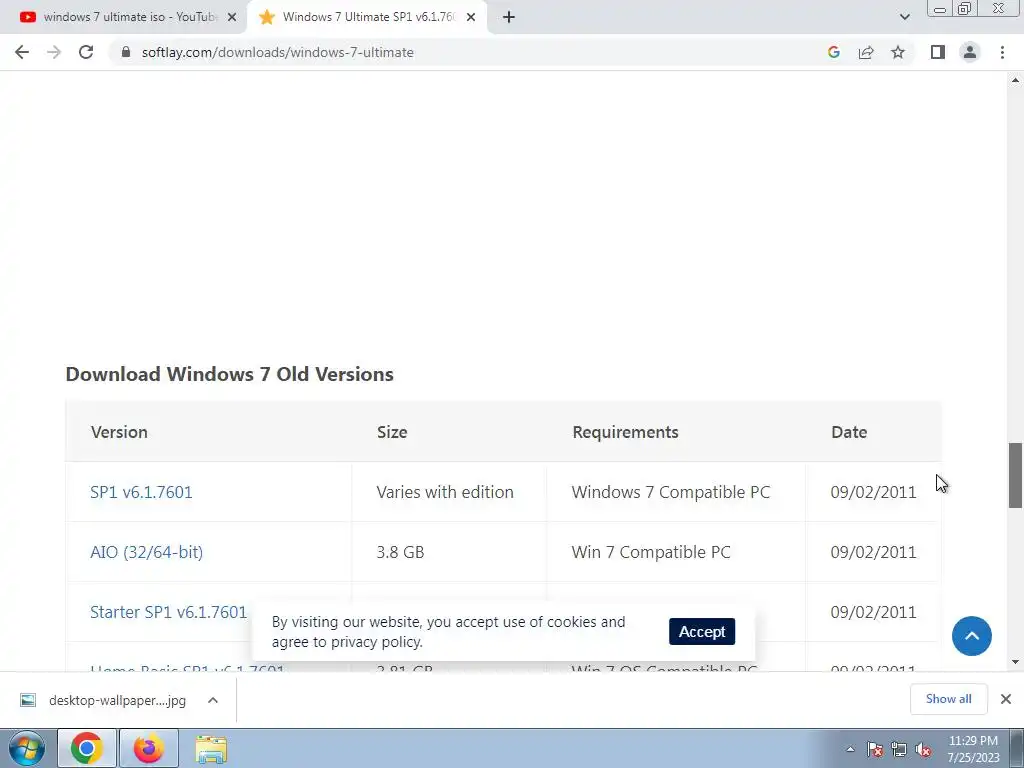The height and width of the screenshot is (768, 1024).
Task: Click the 'Download Windows 7 Old Versions' heading
Action: click(229, 374)
